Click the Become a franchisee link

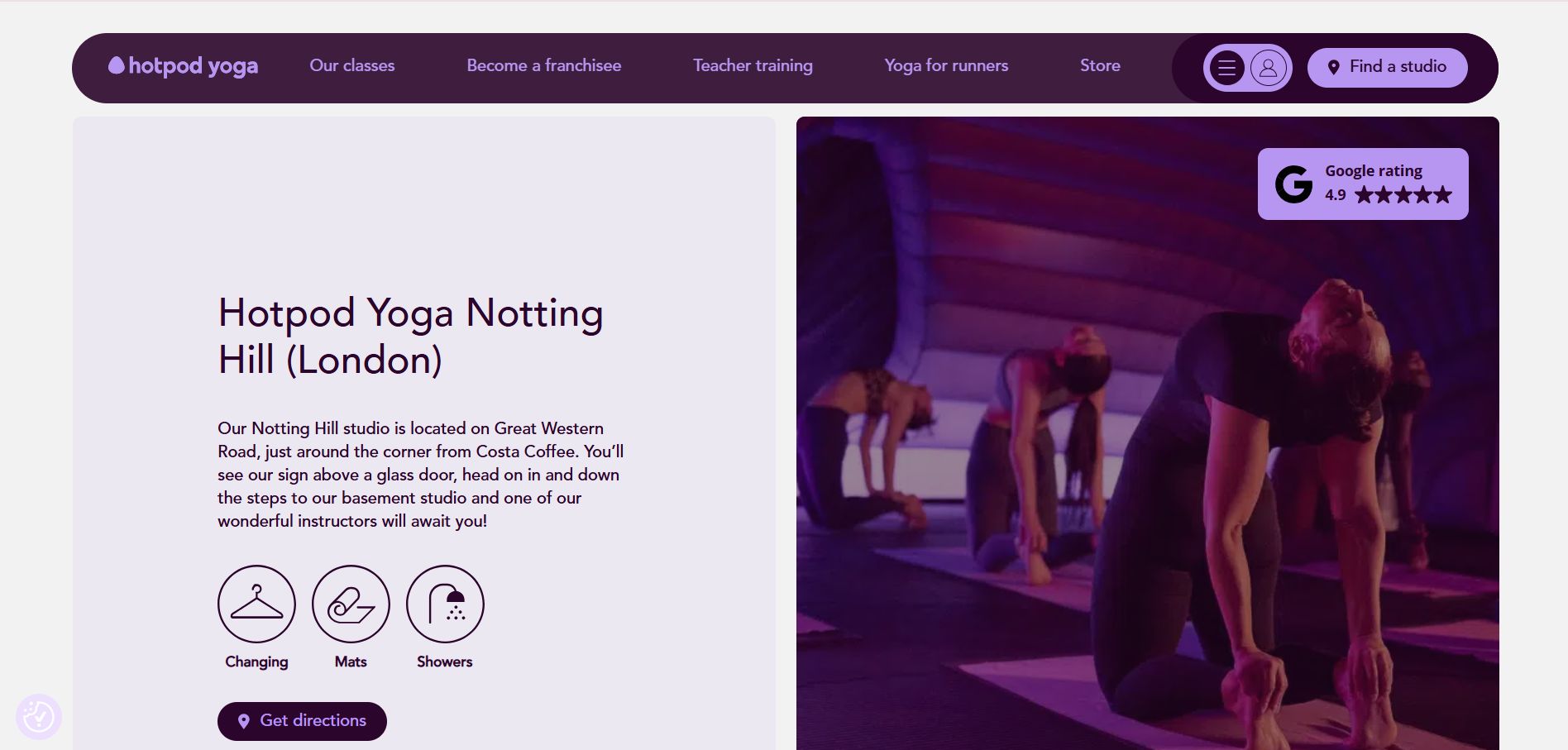coord(543,65)
